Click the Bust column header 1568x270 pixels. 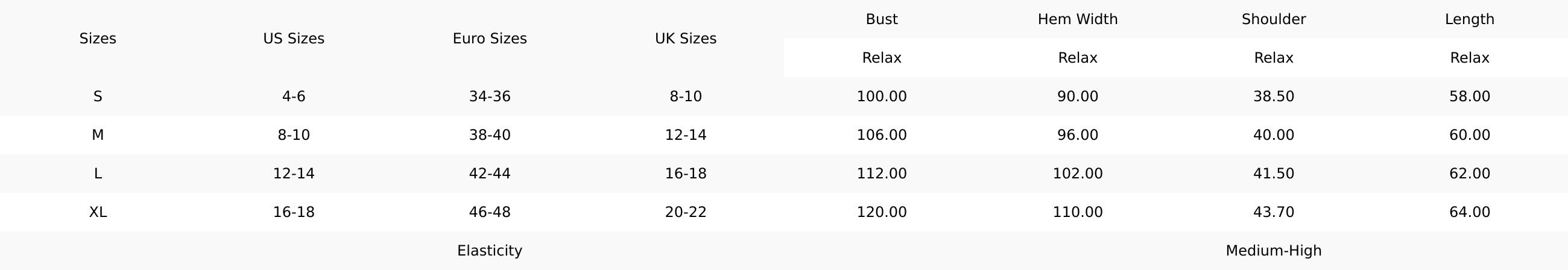click(881, 19)
